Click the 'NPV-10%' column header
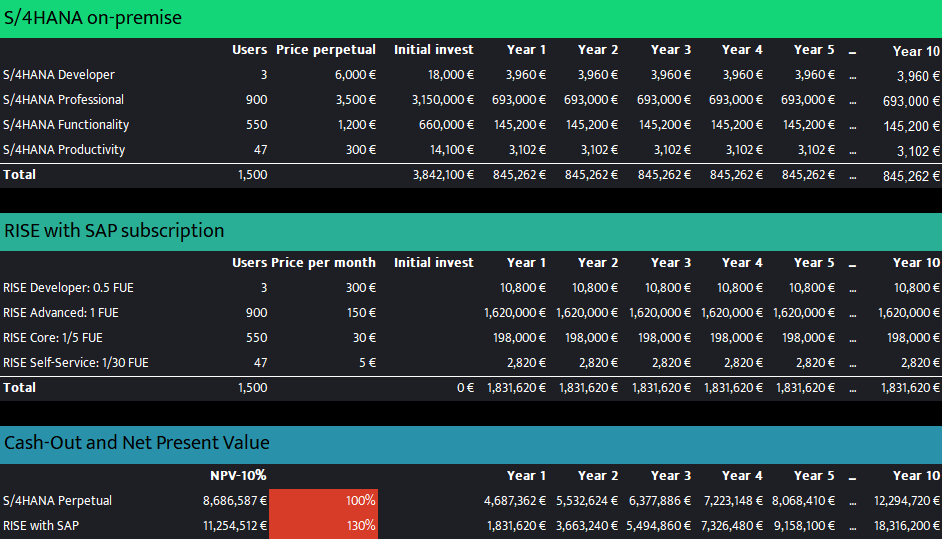The width and height of the screenshot is (942, 539). click(x=238, y=476)
